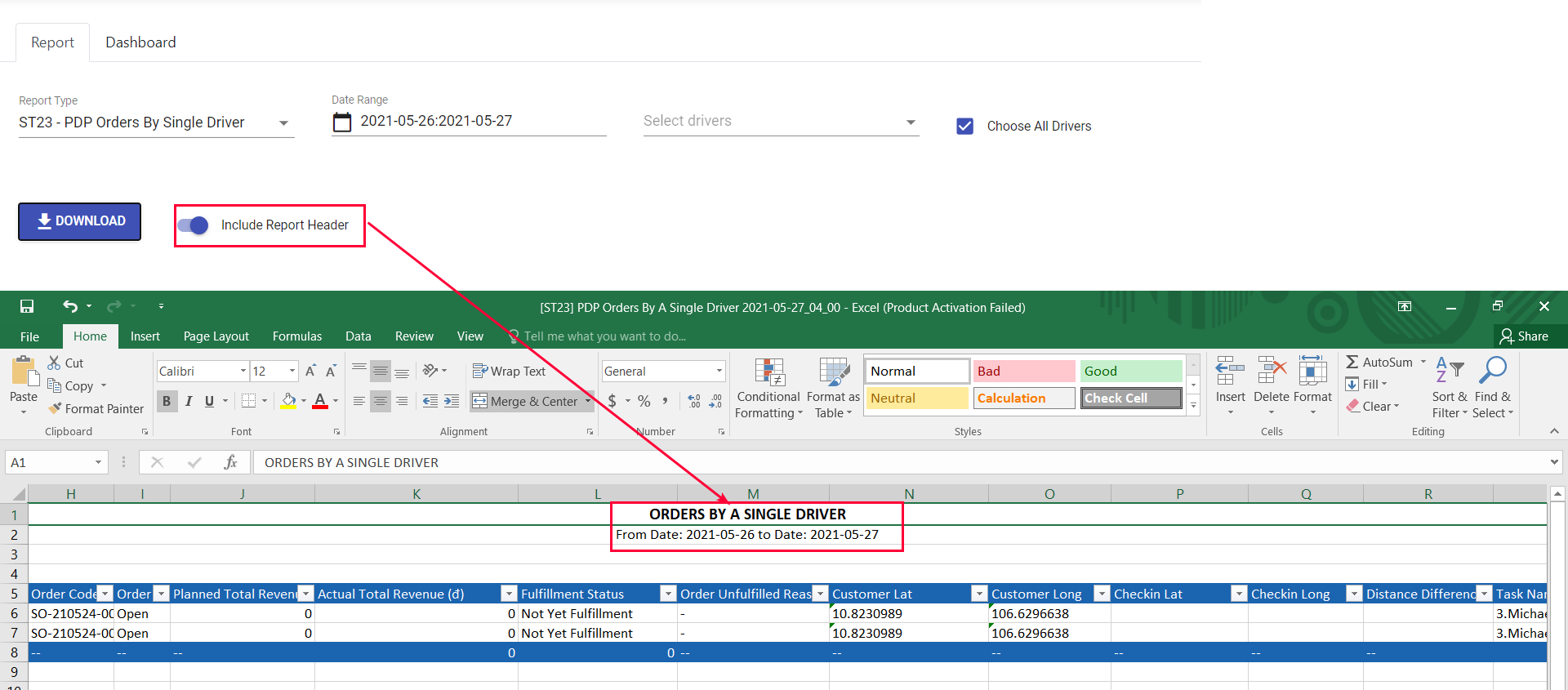Click the fill color bucket swatch

point(288,401)
